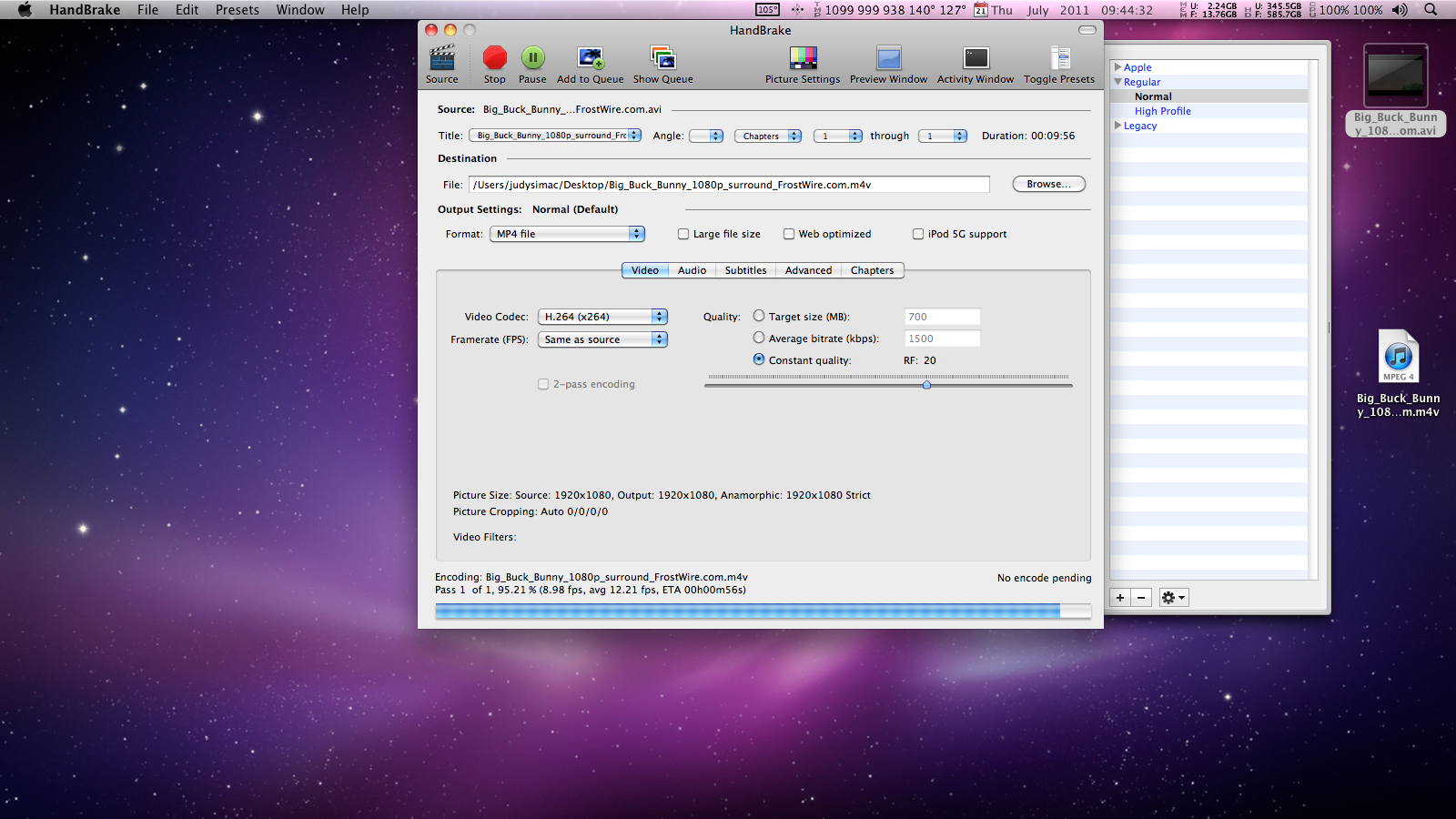
Task: Click the calendar date icon in menu bar
Action: 981,10
